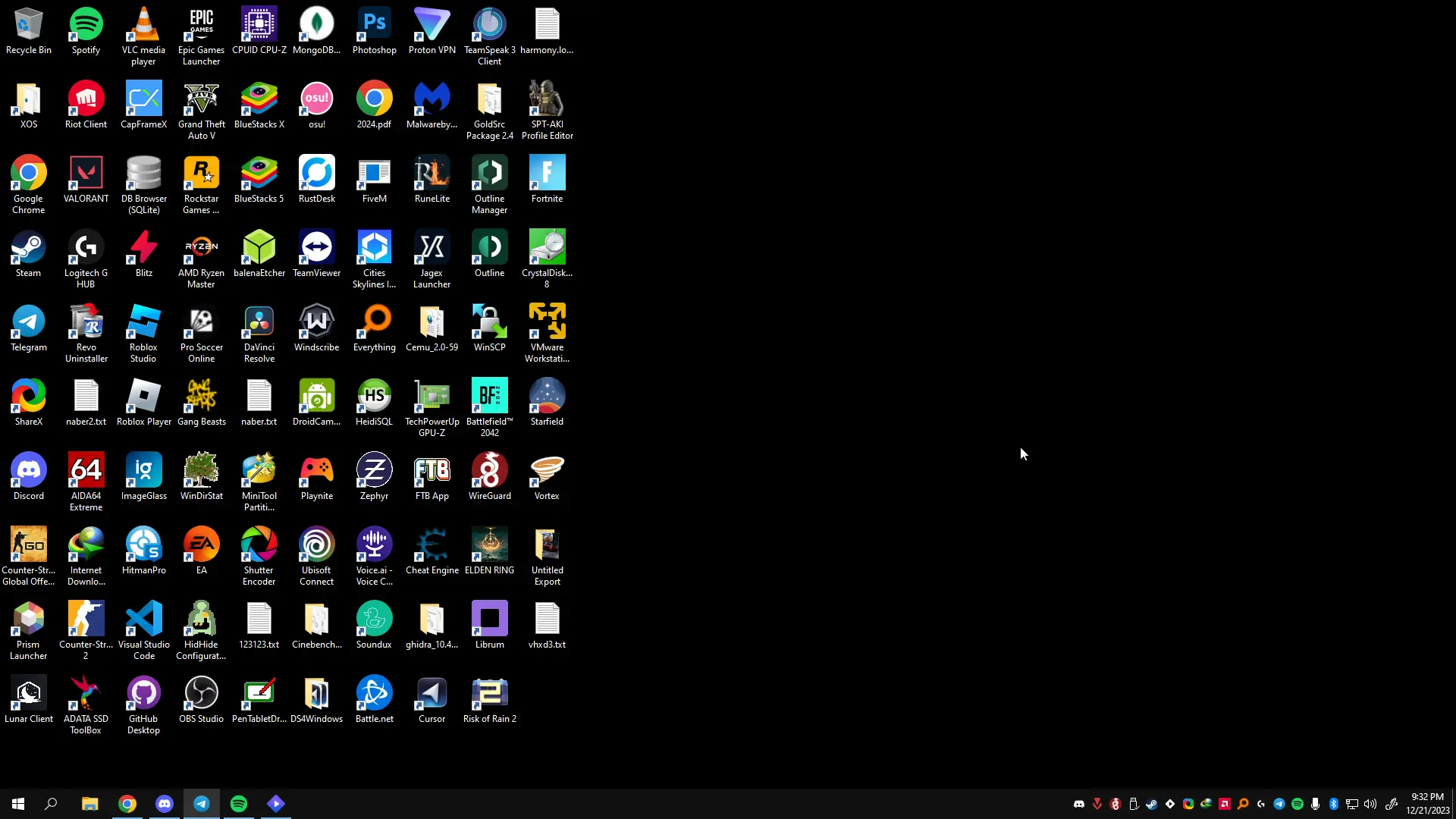
Task: Open the clock showing 9:32 PM
Action: point(1427,804)
